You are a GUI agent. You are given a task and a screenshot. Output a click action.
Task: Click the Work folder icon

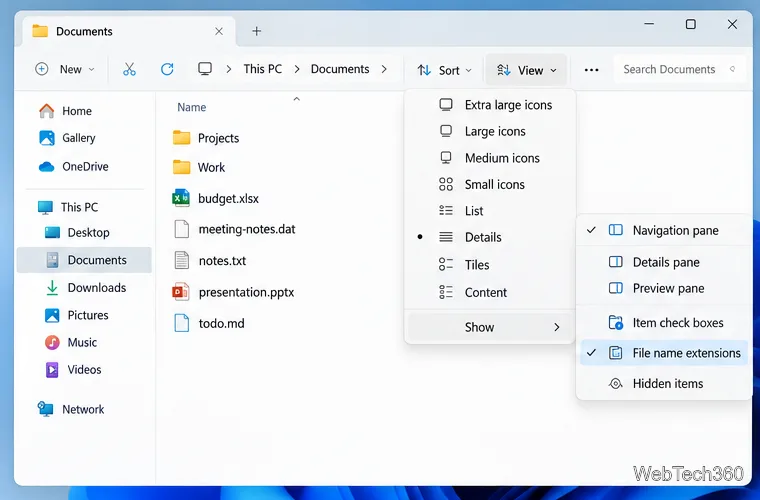coord(181,167)
